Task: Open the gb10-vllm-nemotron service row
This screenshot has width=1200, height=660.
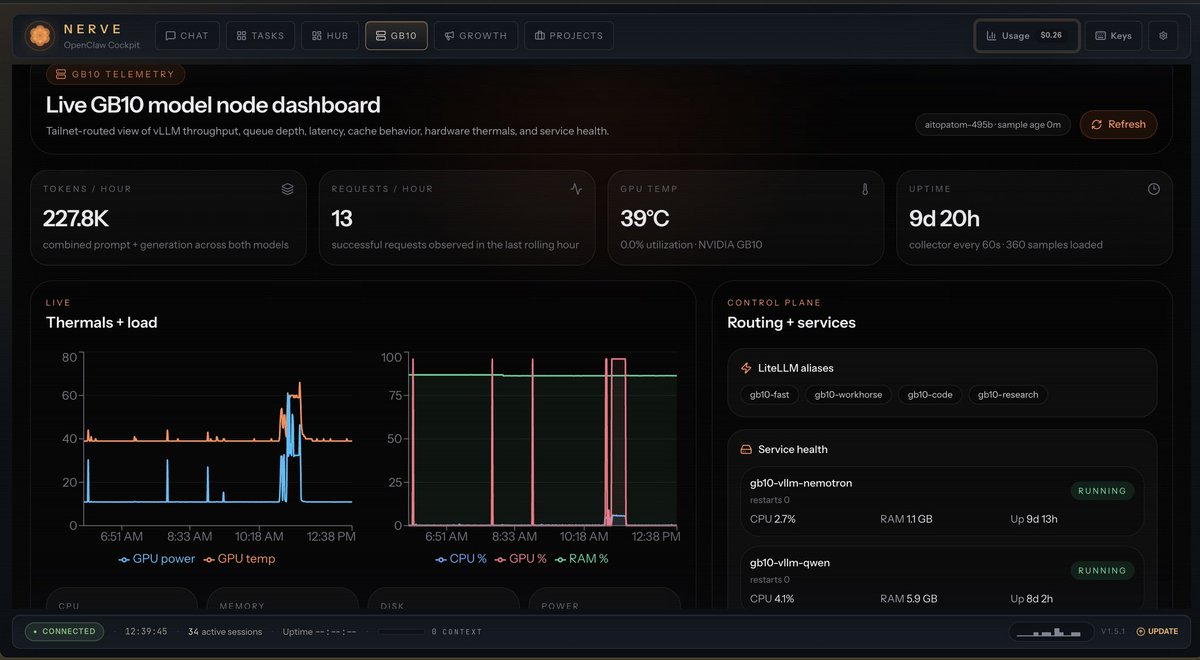Action: tap(941, 501)
